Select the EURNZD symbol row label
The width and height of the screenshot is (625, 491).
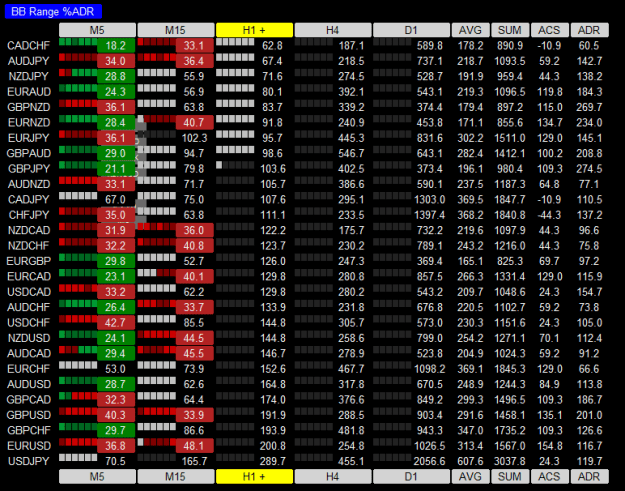click(29, 123)
